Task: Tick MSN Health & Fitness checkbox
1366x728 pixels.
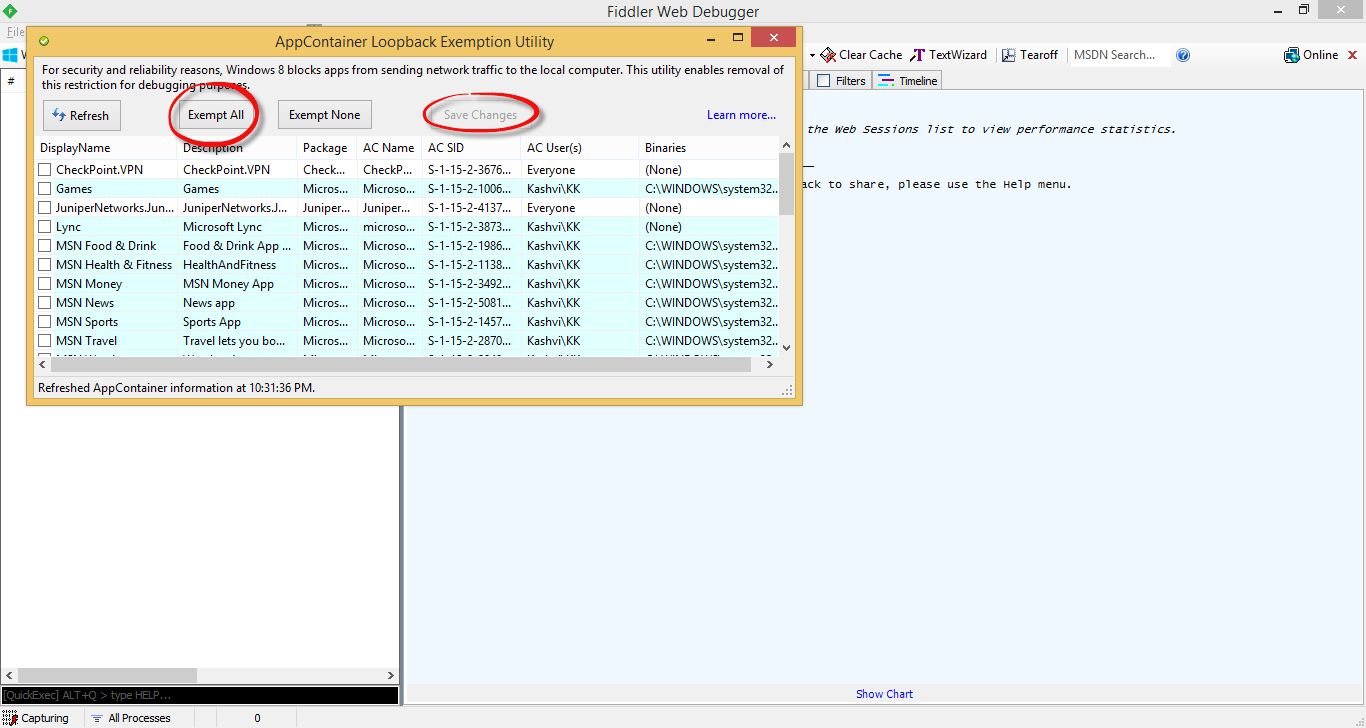Action: click(45, 265)
